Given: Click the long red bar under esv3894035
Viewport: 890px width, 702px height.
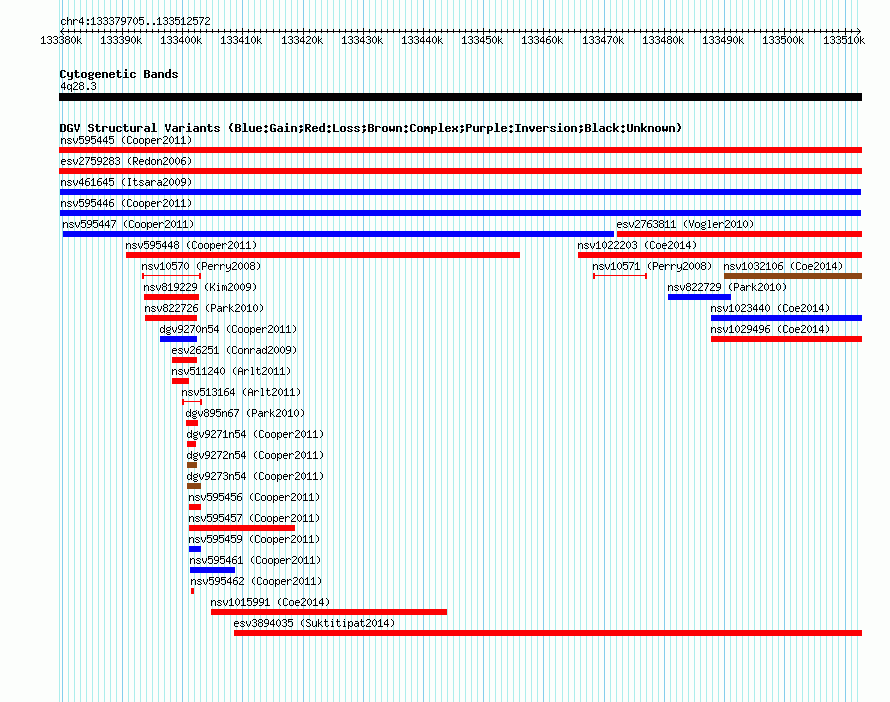Looking at the screenshot, I should click(x=548, y=633).
